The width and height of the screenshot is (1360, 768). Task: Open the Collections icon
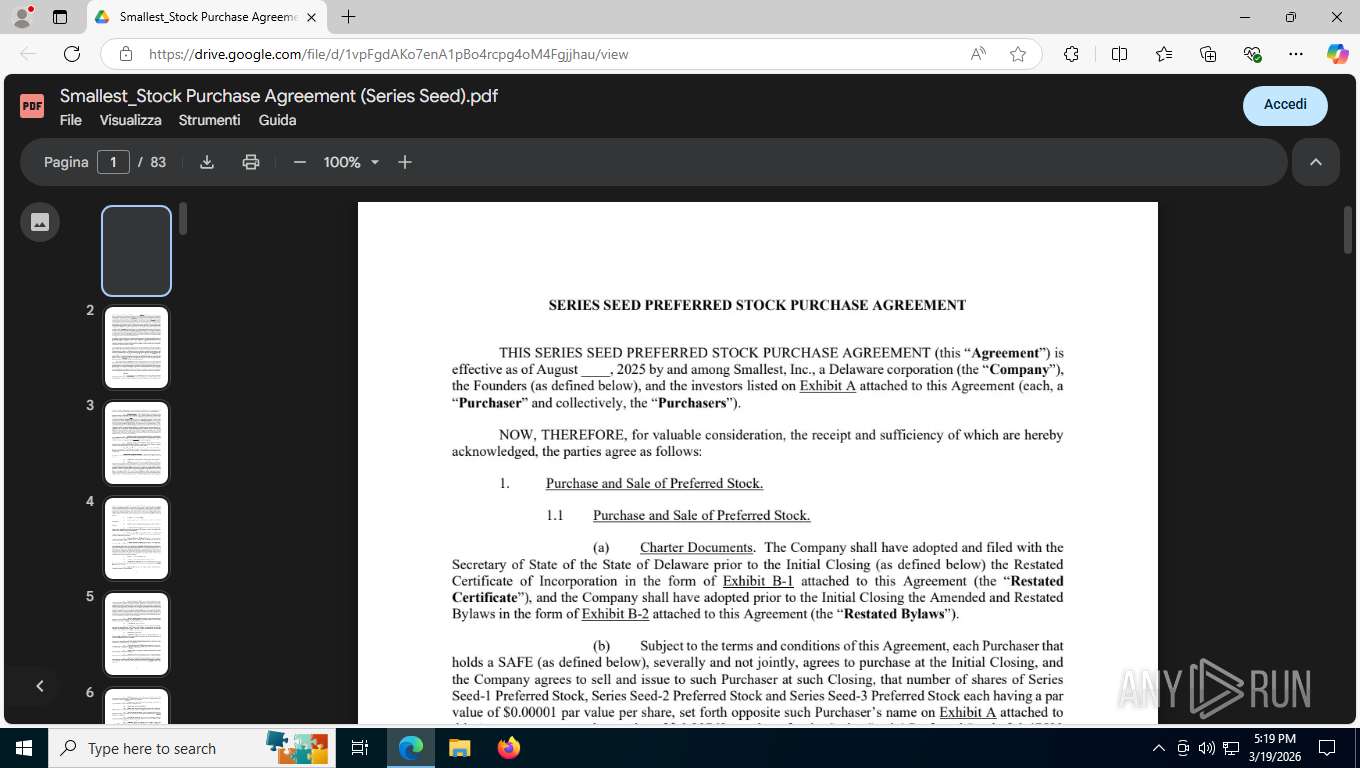coord(1208,54)
